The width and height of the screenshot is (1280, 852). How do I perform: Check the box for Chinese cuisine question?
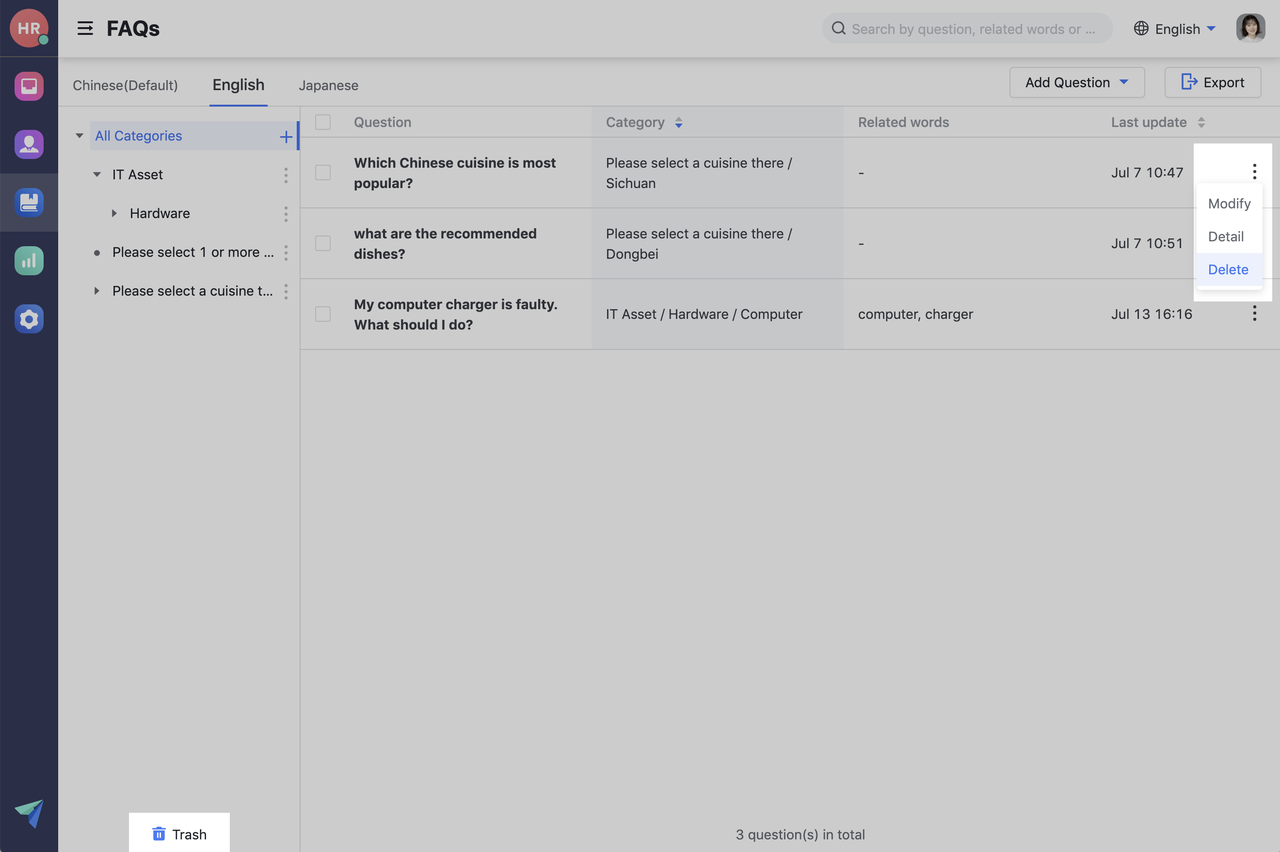323,173
